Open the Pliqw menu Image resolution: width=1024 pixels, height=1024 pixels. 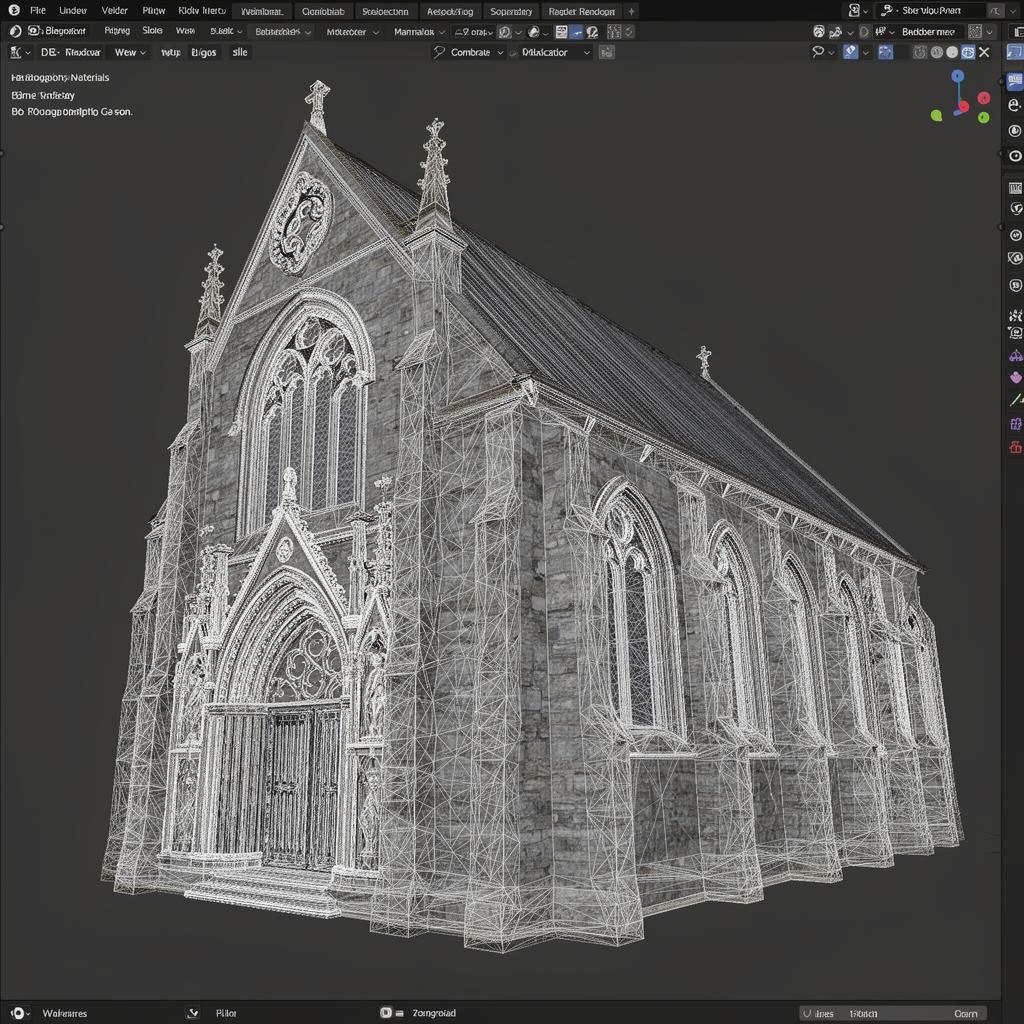tap(154, 10)
